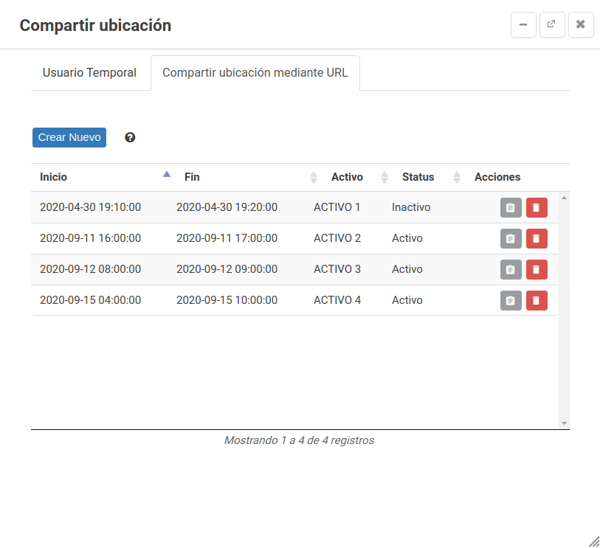
Task: Copy URL for the ACTIVO 2 row
Action: [x=510, y=238]
